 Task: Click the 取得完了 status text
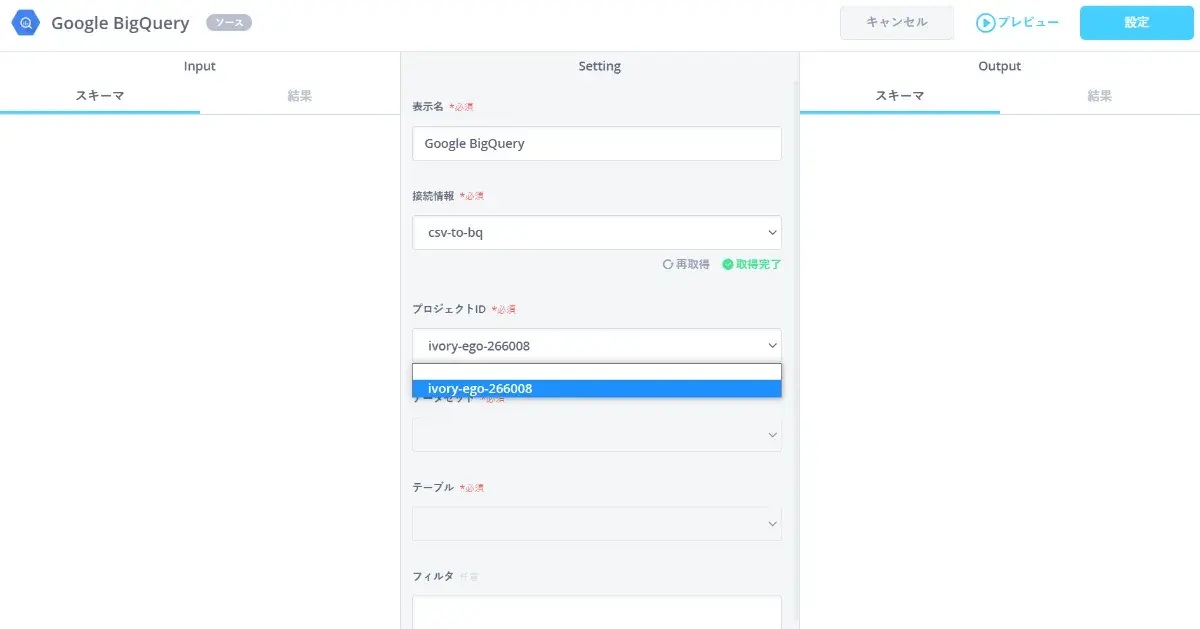pyautogui.click(x=758, y=265)
